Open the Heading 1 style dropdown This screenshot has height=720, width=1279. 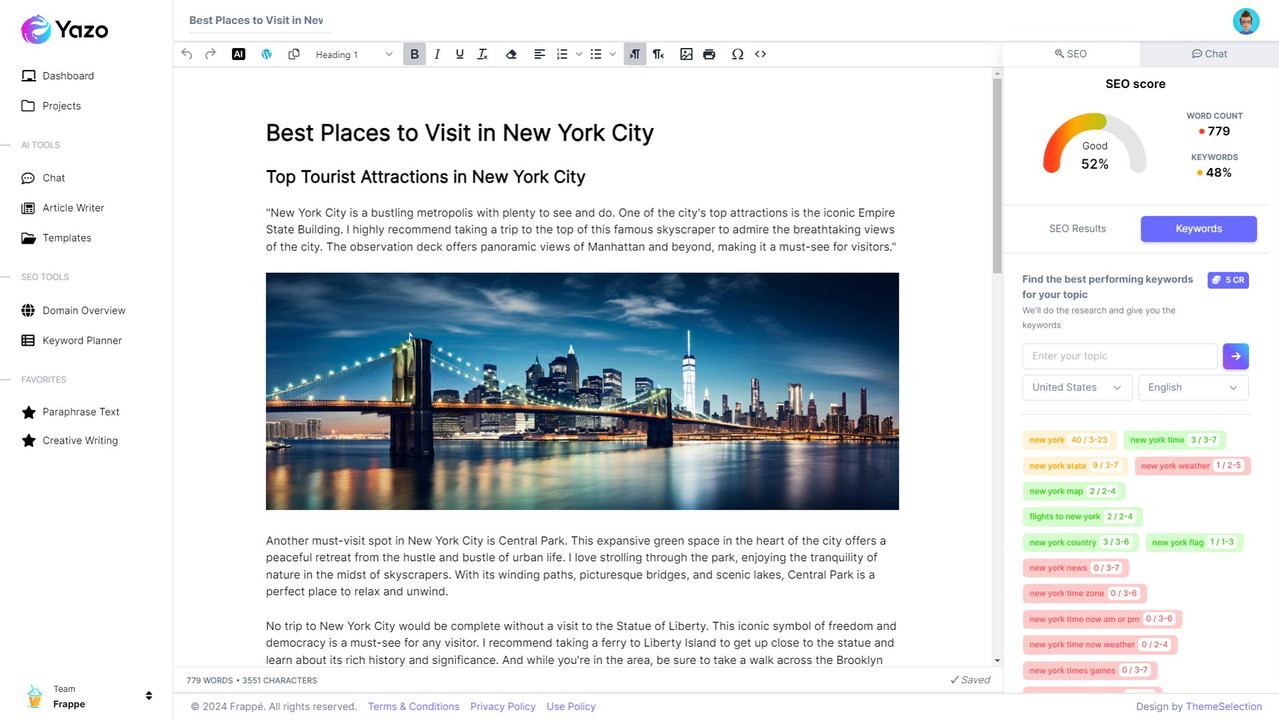354,54
